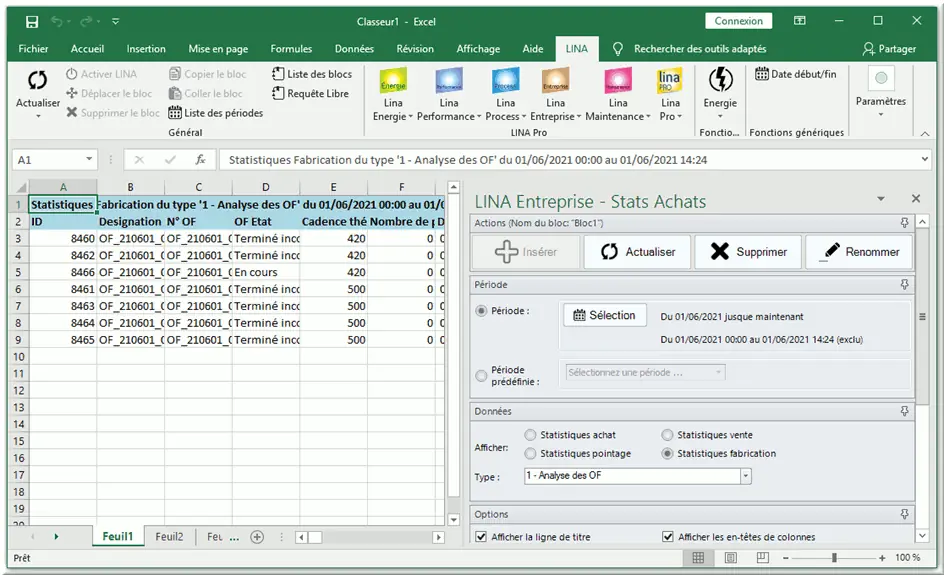This screenshot has width=944, height=575.
Task: Click Actualiser button in task pane
Action: (638, 252)
